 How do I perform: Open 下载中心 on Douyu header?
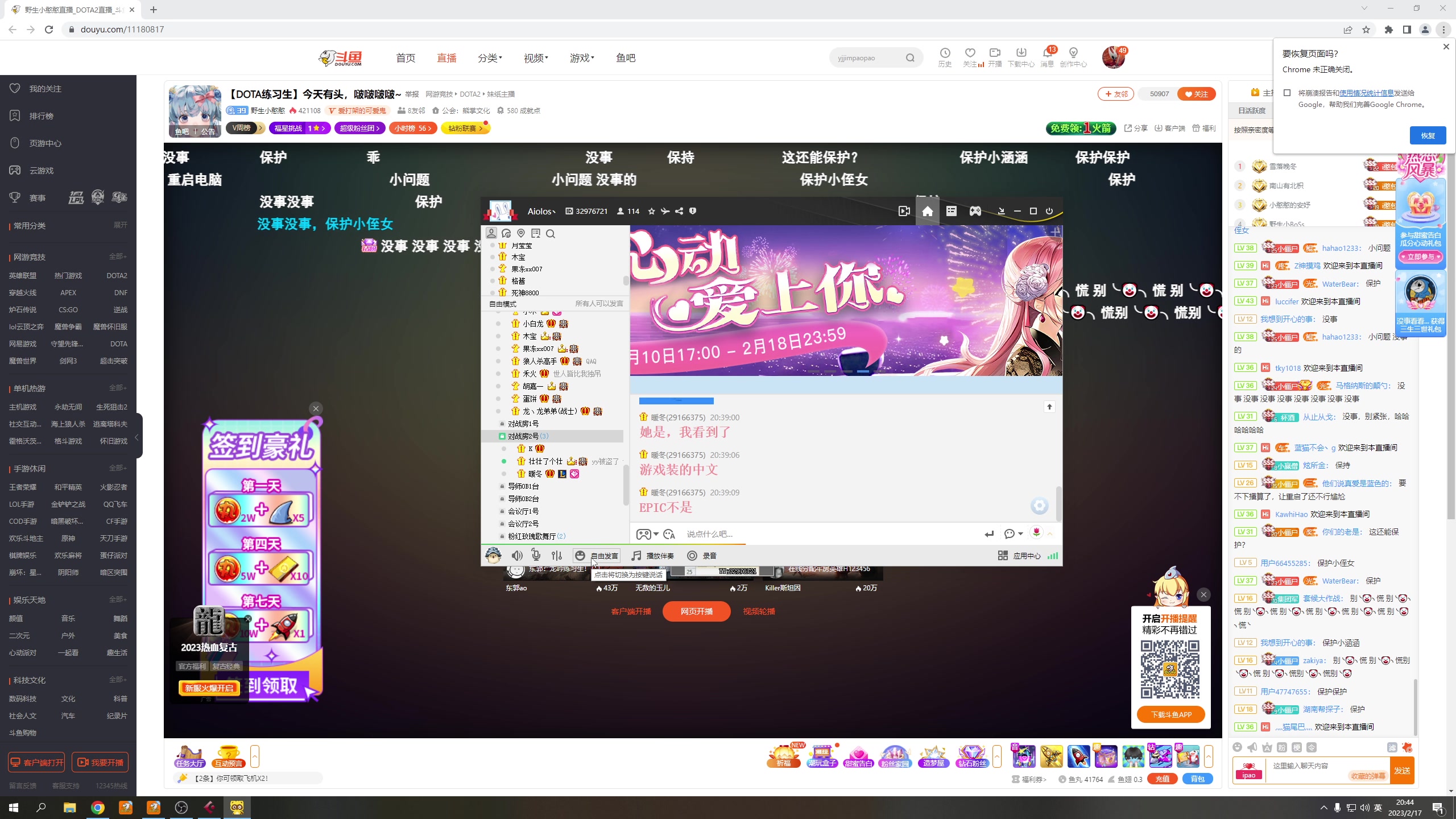tap(1021, 57)
